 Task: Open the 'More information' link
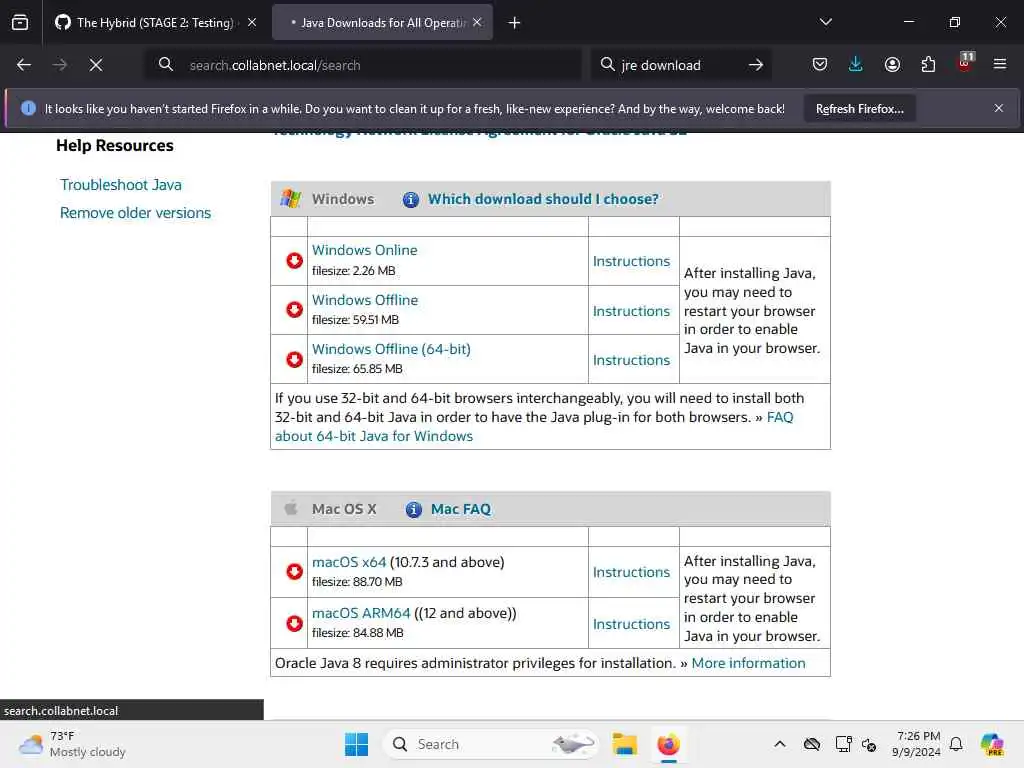[748, 663]
